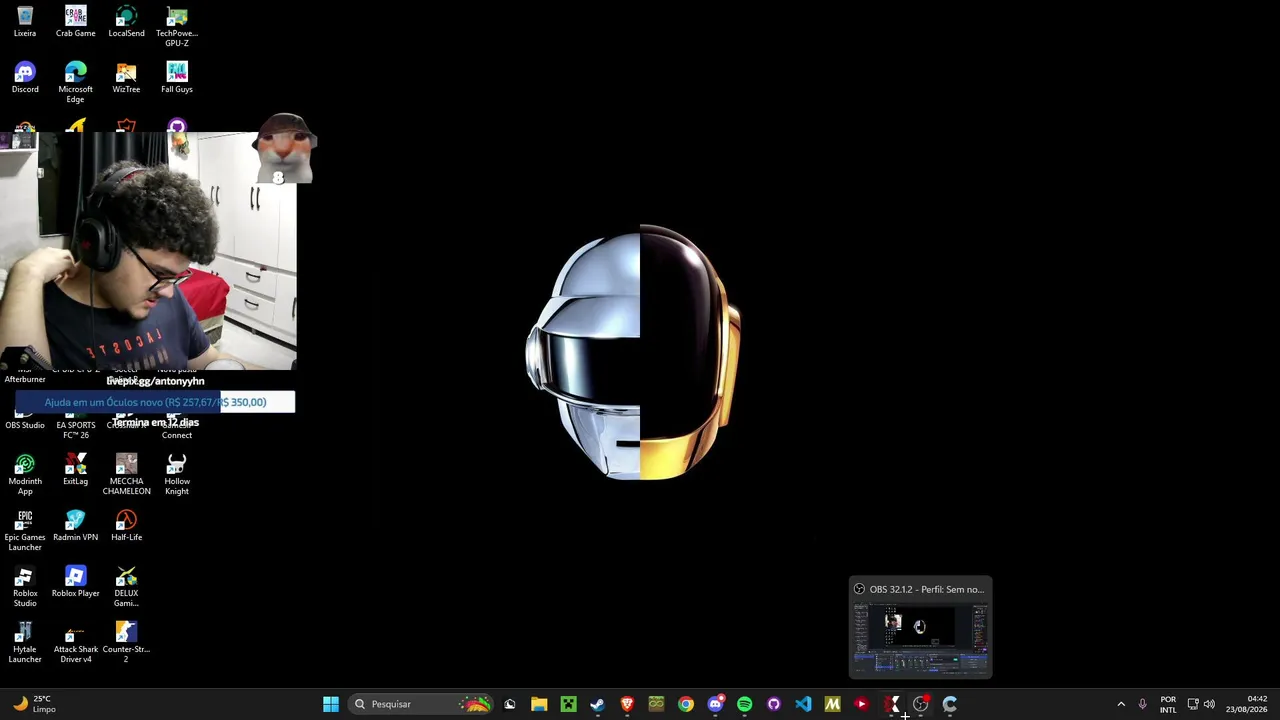Image resolution: width=1280 pixels, height=720 pixels.
Task: Select the Radmin VPN desktop shortcut
Action: [76, 526]
